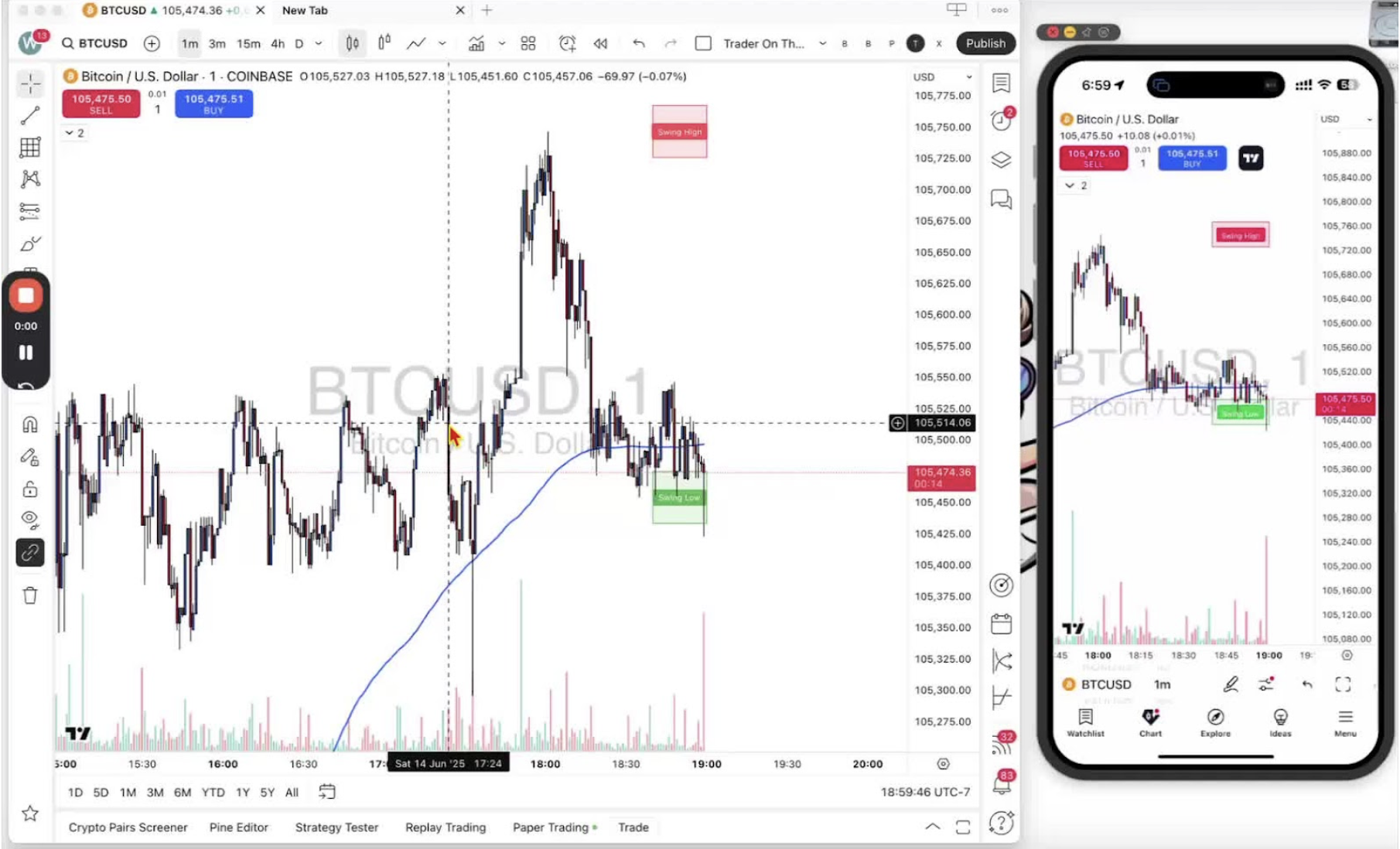
Task: Toggle the drawing sync link tool
Action: tap(30, 553)
